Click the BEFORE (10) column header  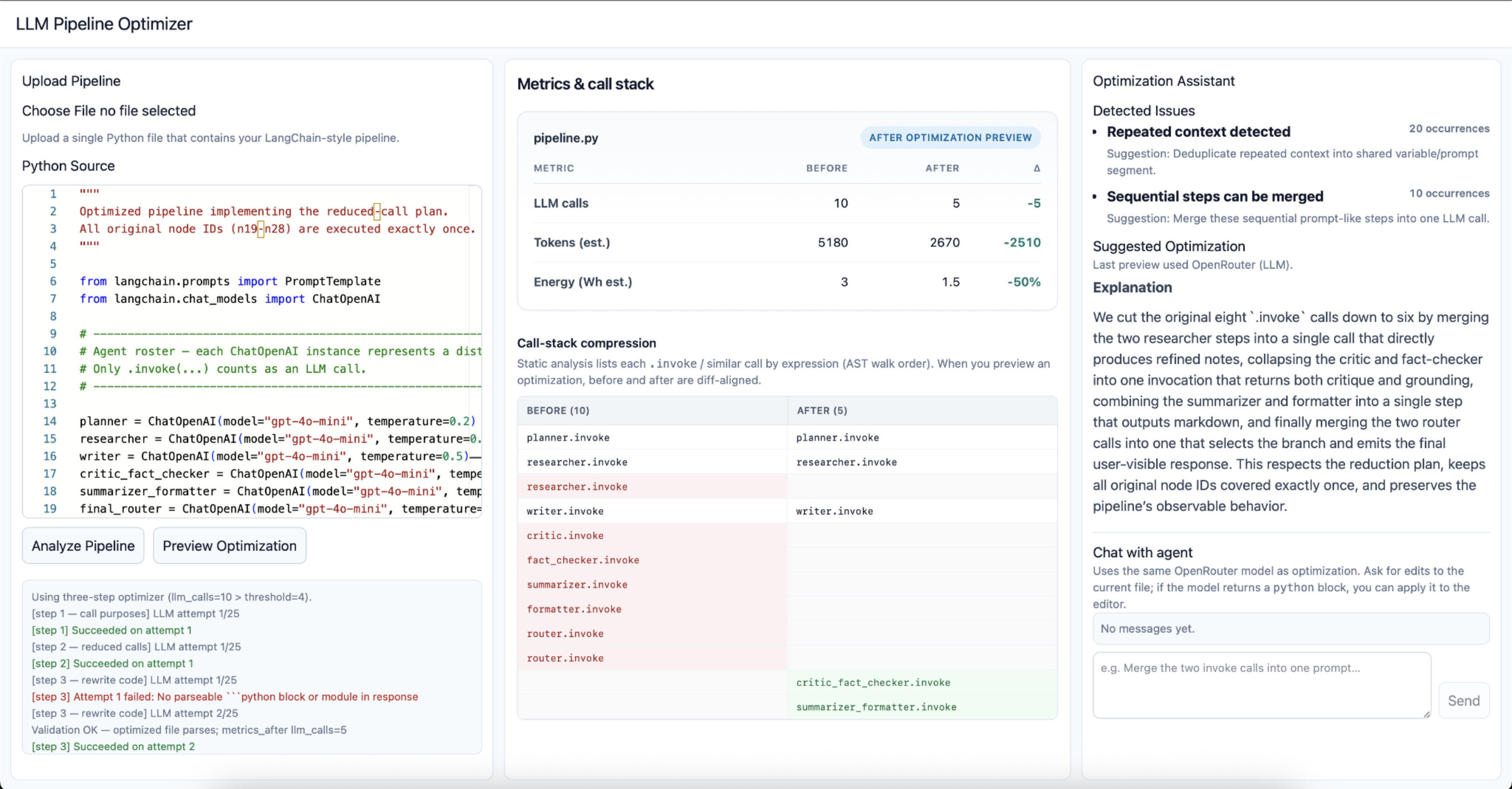(558, 411)
